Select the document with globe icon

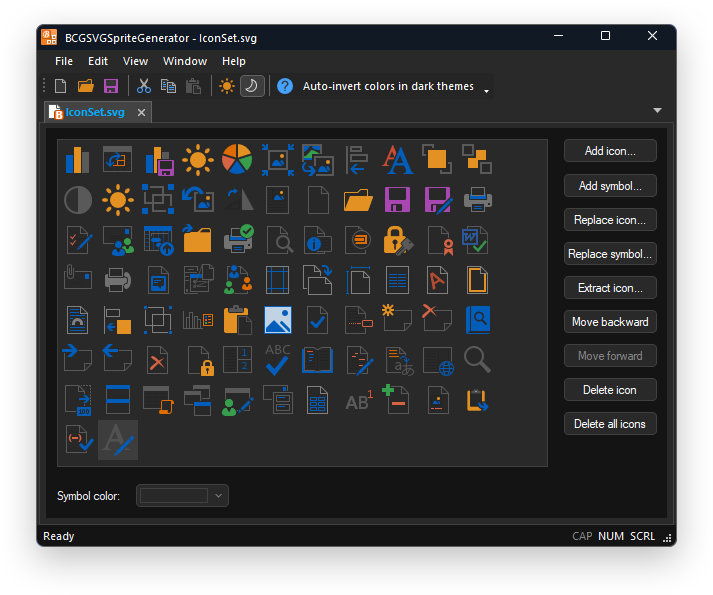tap(438, 361)
